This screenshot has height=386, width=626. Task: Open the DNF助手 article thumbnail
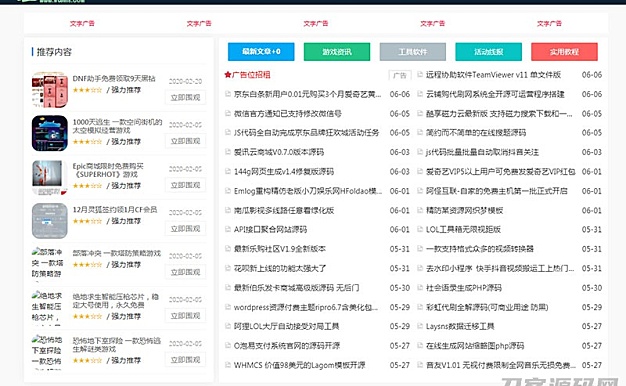coord(50,90)
